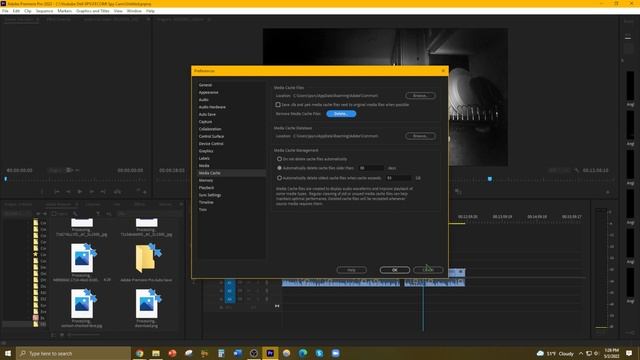Image resolution: width=640 pixels, height=360 pixels.
Task: Open Capture preferences category
Action: [x=205, y=122]
